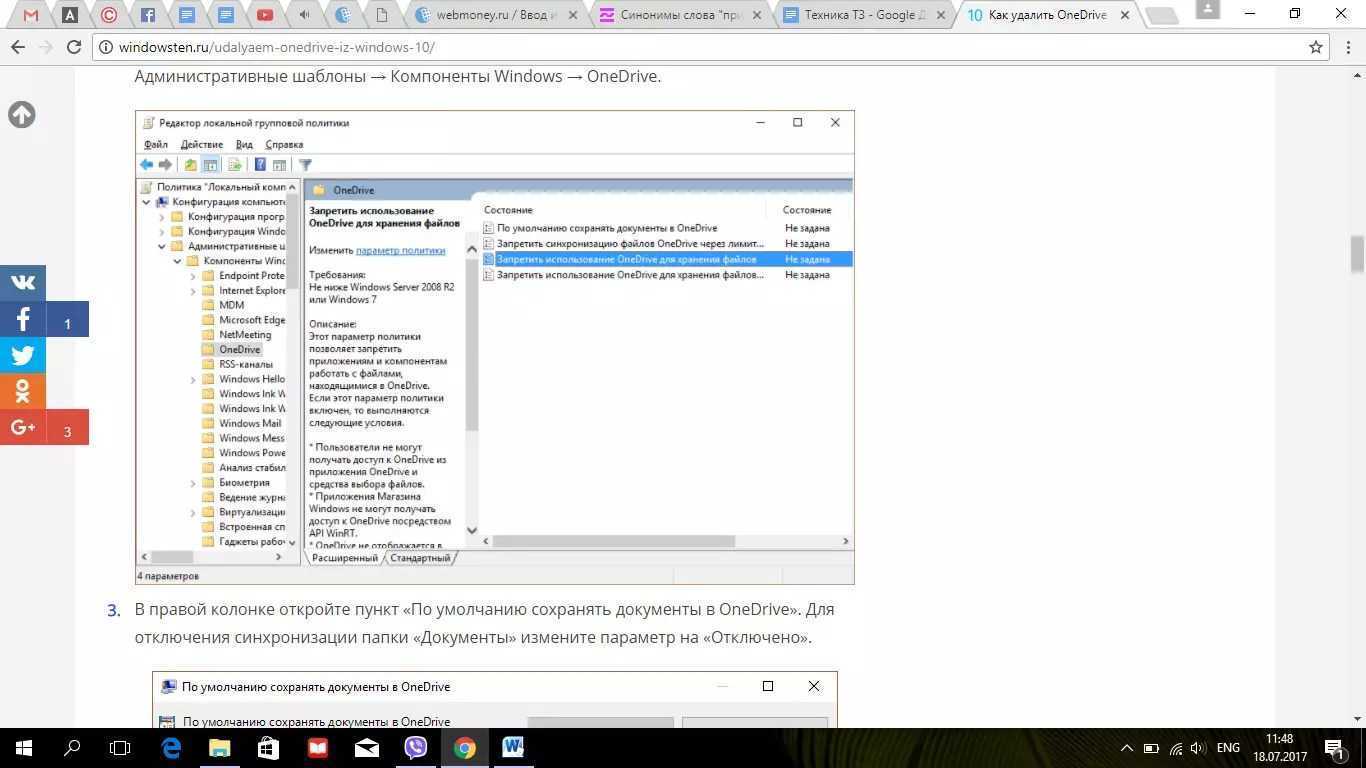Open the pinned Facebook tab
This screenshot has width=1366, height=768.
148,15
